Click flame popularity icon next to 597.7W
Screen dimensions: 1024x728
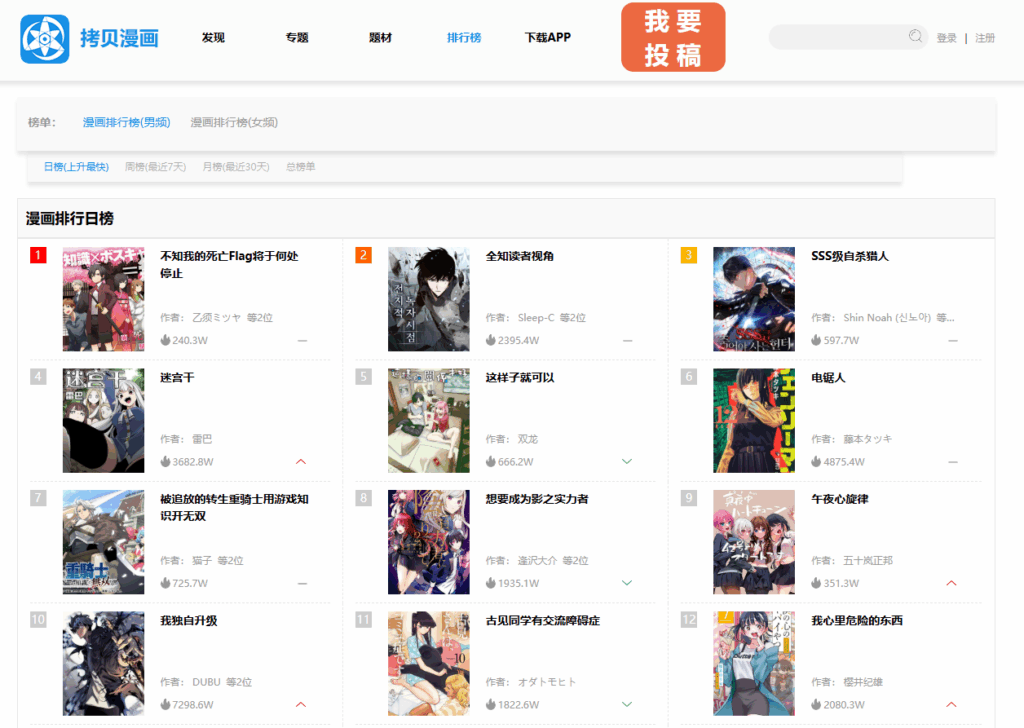[x=816, y=340]
